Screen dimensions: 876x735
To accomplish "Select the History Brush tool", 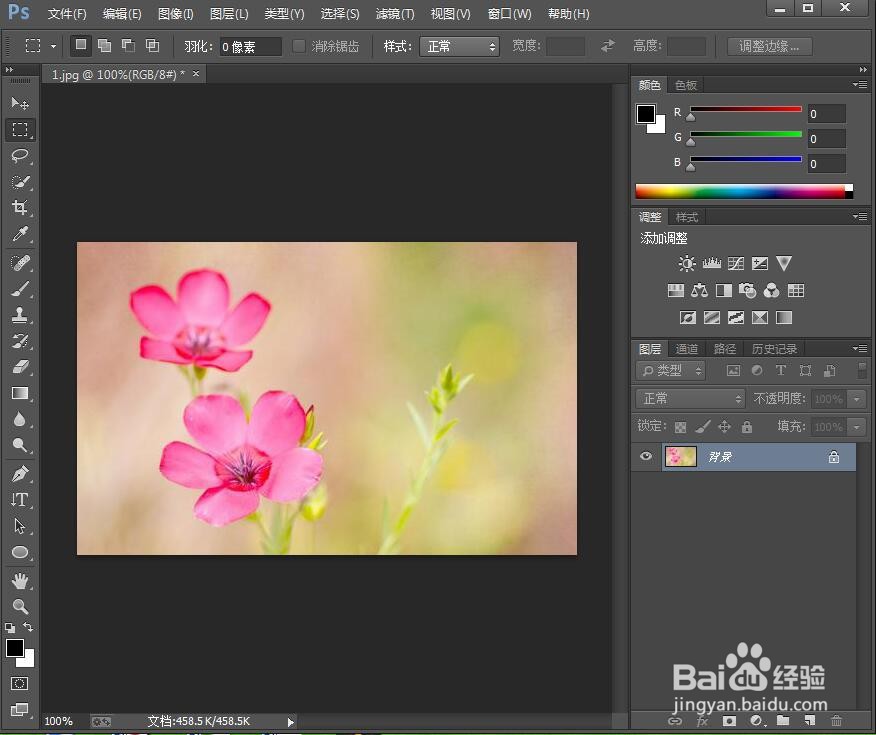I will coord(20,341).
